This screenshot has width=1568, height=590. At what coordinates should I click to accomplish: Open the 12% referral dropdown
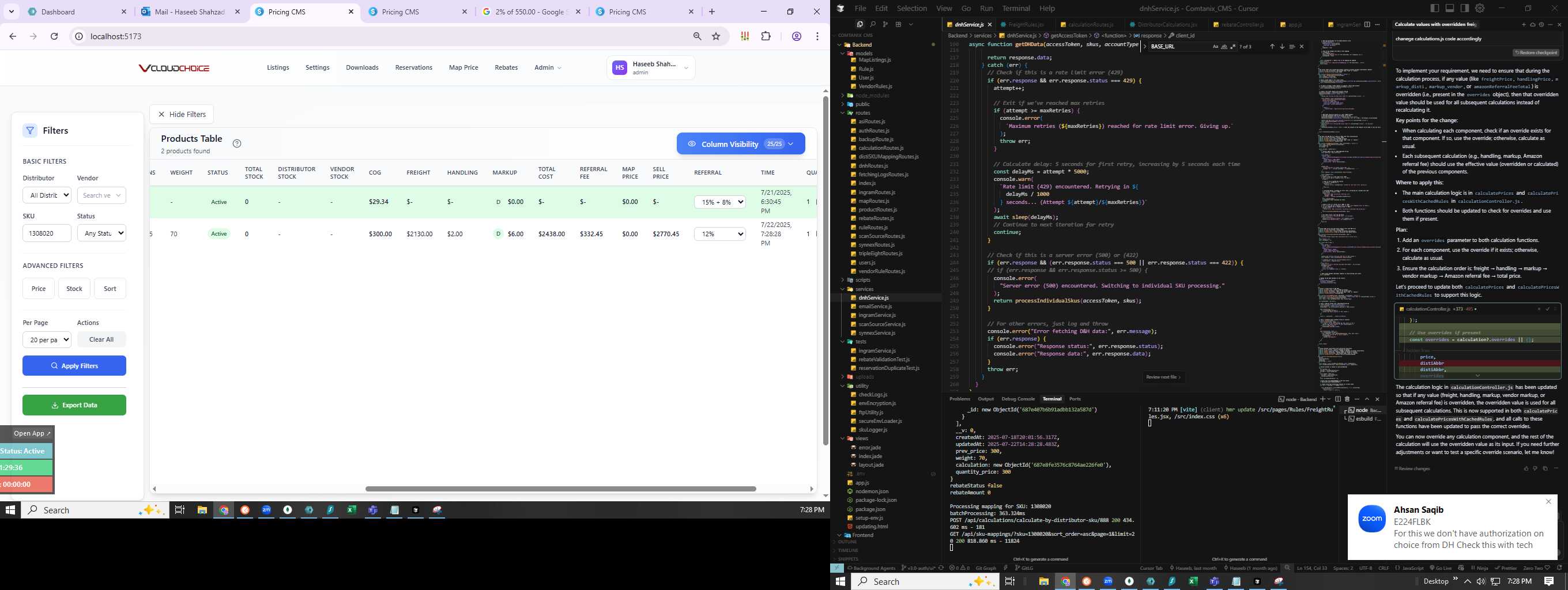point(720,233)
